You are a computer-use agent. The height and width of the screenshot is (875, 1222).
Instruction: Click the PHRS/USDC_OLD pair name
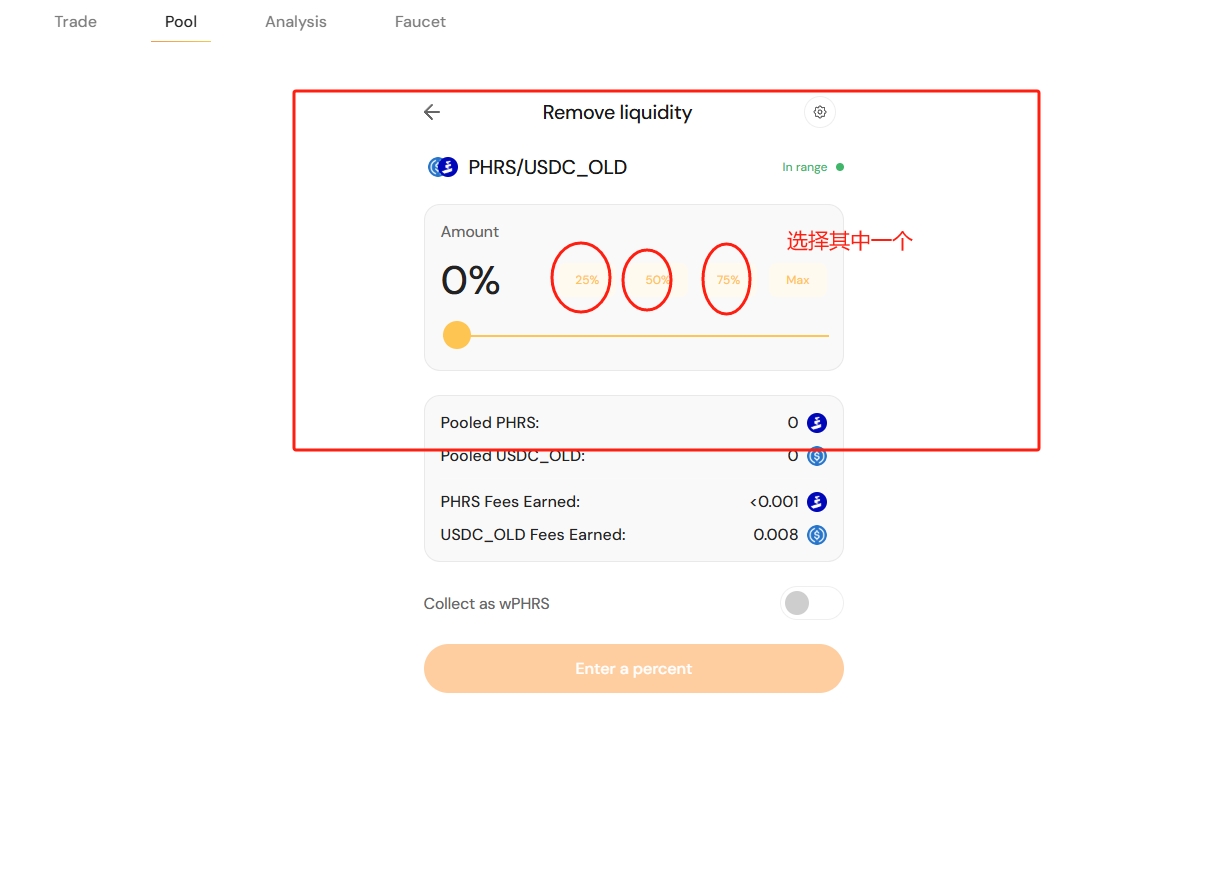pos(547,167)
